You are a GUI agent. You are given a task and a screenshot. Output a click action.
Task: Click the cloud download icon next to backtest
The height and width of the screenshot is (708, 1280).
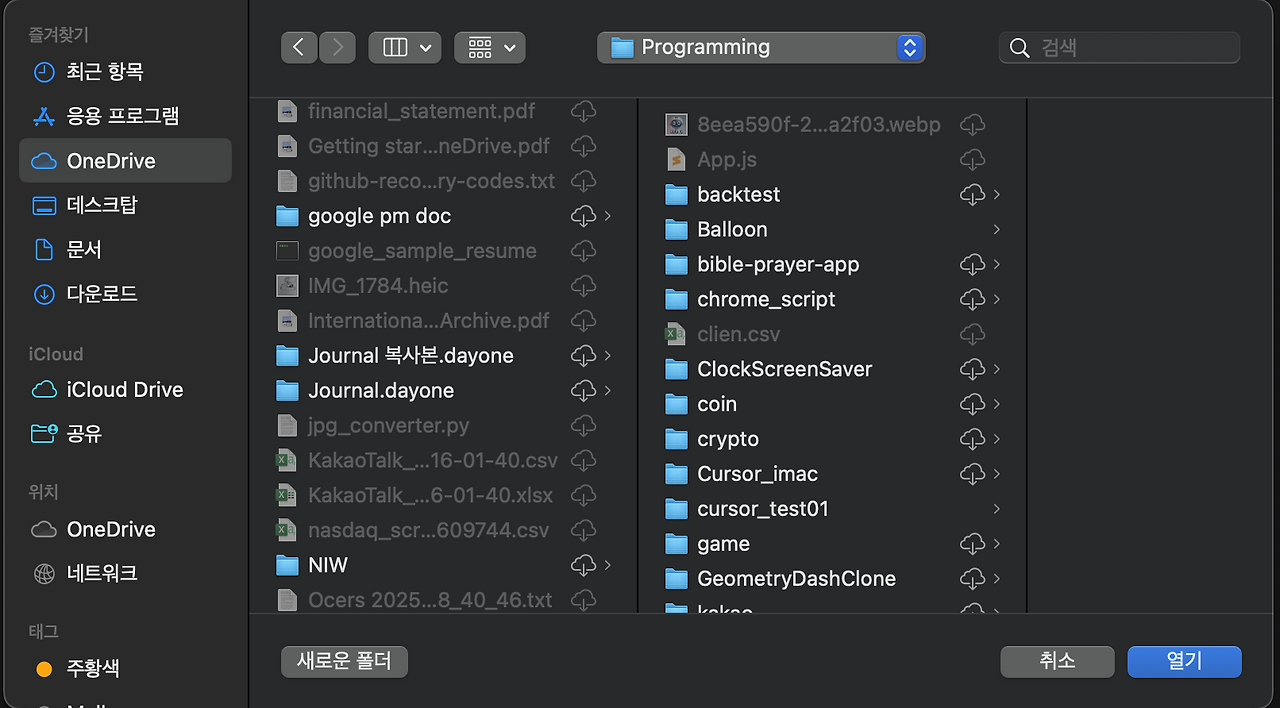pyautogui.click(x=970, y=194)
